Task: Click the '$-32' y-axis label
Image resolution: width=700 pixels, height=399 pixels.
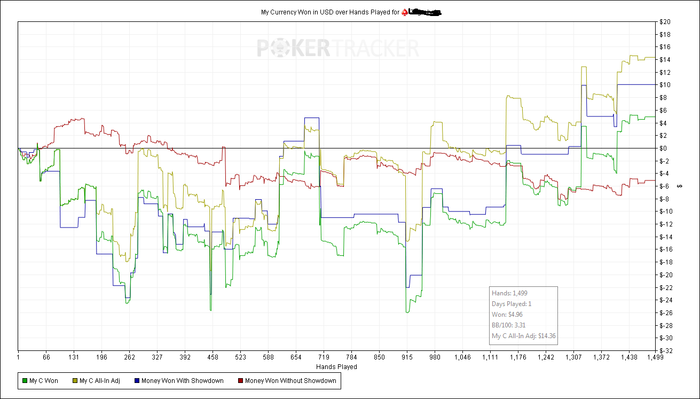Action: point(665,350)
